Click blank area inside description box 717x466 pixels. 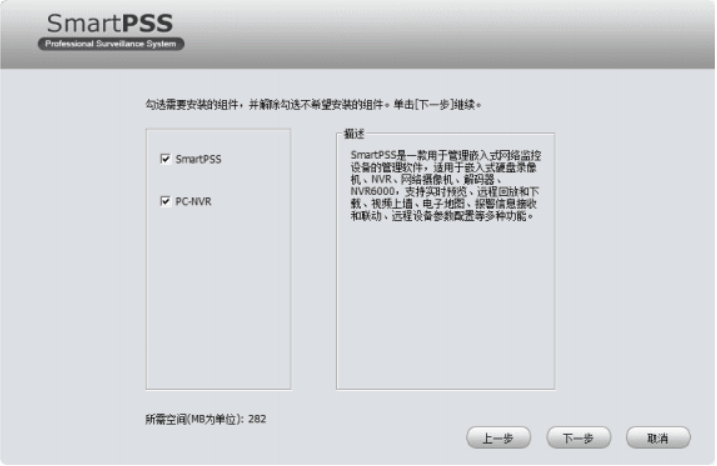(x=445, y=310)
